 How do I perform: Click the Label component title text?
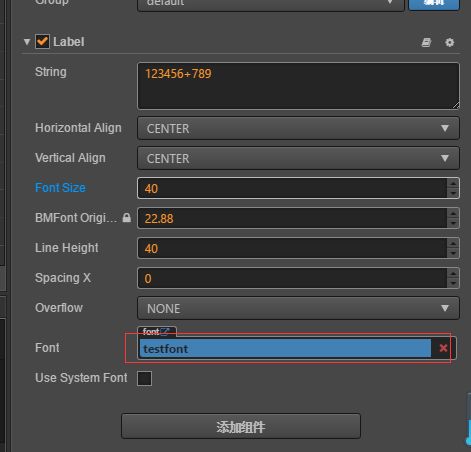[x=69, y=42]
